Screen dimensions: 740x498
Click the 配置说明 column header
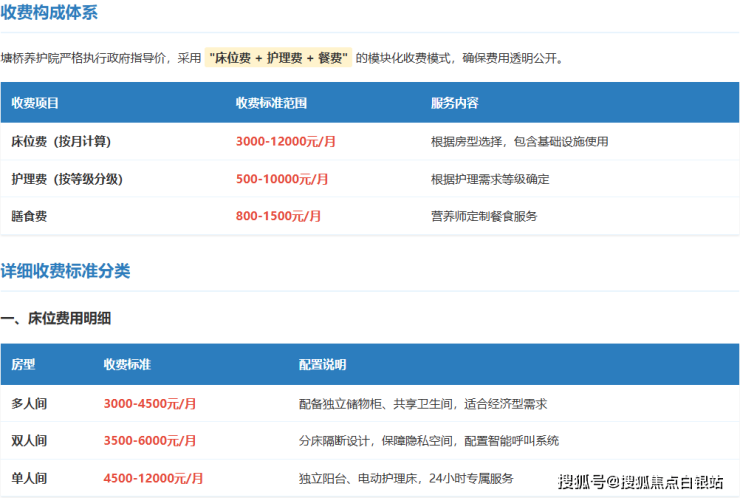tap(322, 364)
